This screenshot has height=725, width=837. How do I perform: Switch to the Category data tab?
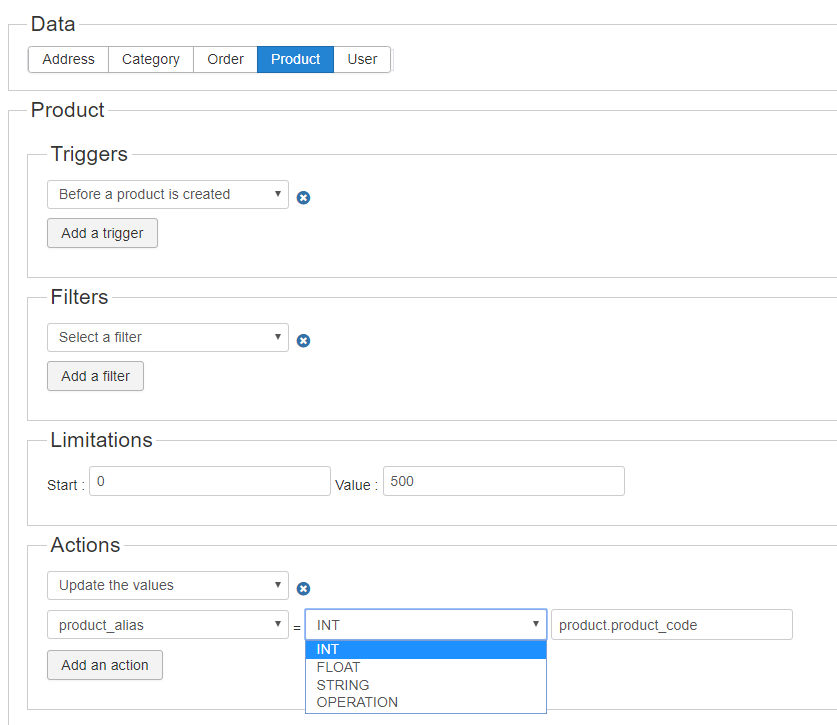pyautogui.click(x=151, y=59)
